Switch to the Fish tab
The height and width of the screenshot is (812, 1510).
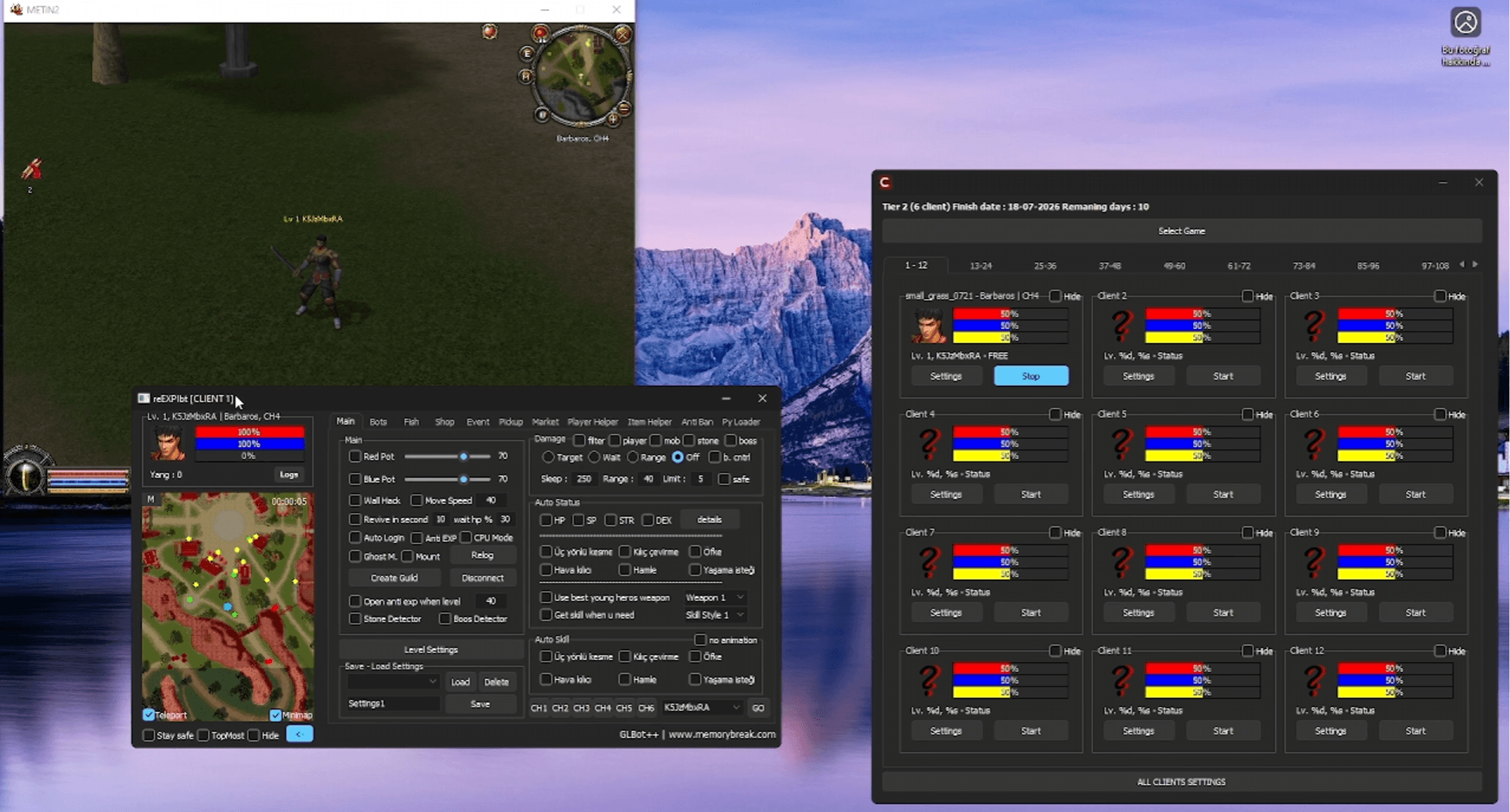[x=411, y=422]
